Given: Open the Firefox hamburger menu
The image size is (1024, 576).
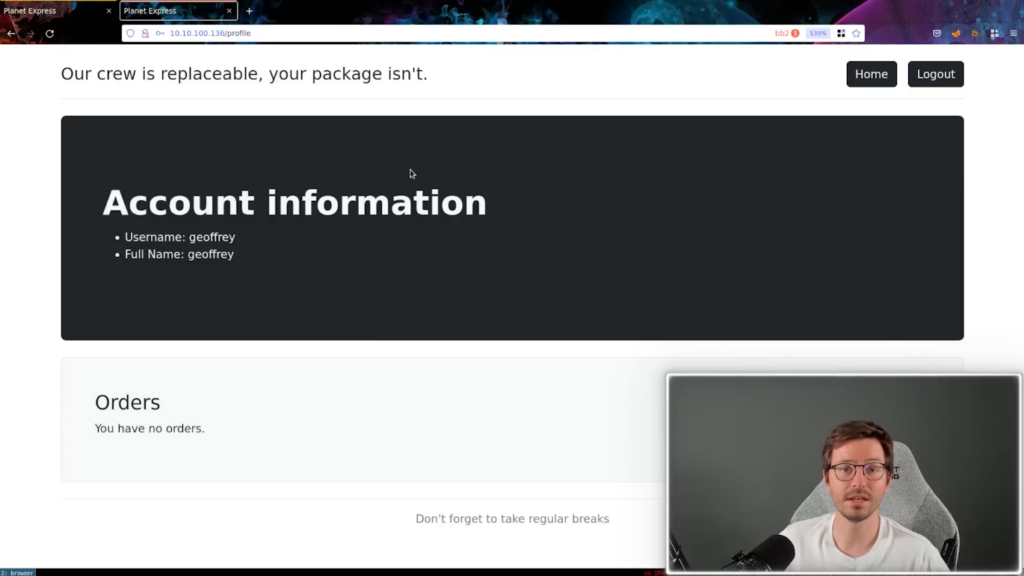Looking at the screenshot, I should pyautogui.click(x=1014, y=33).
